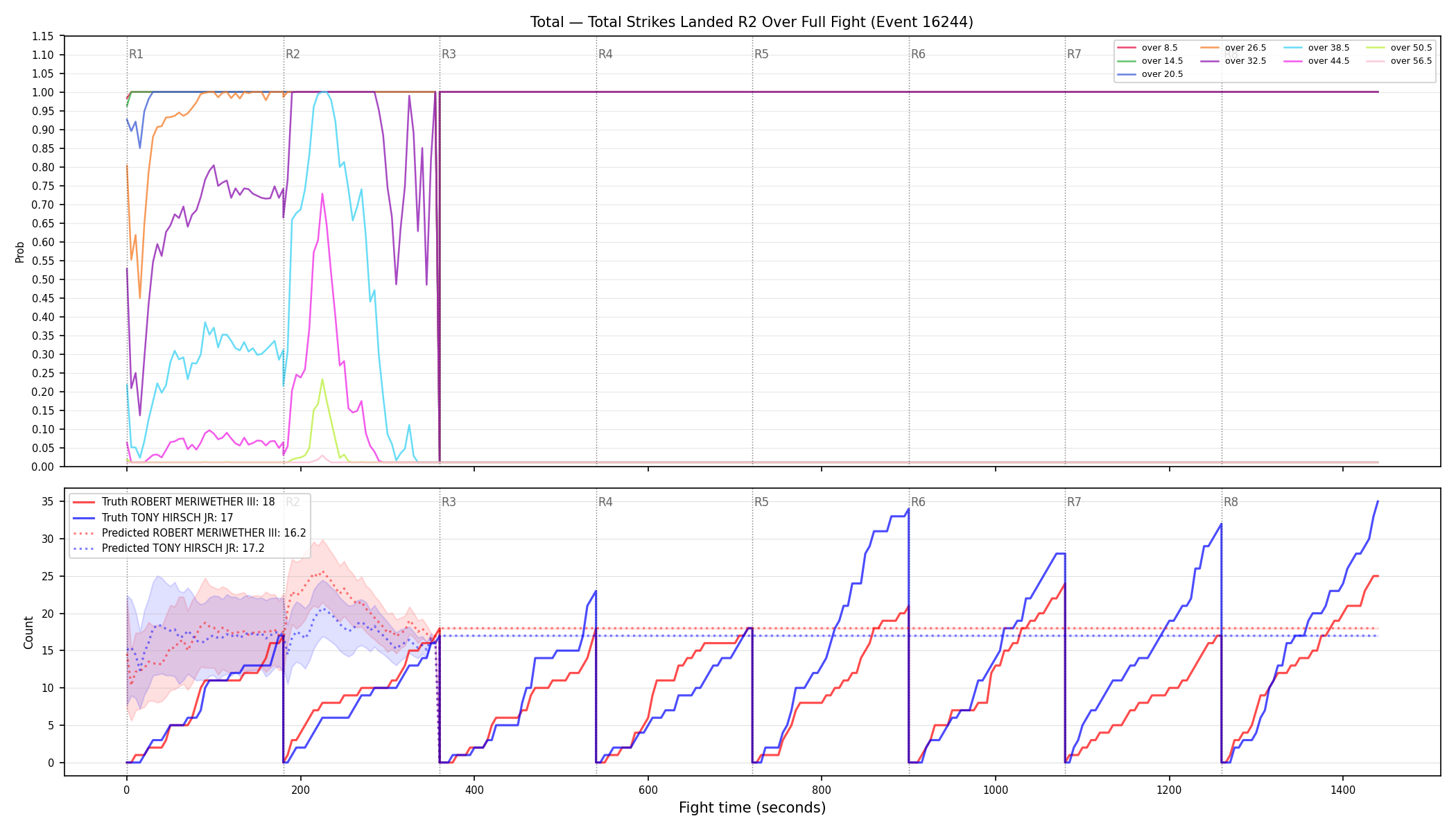The width and height of the screenshot is (1456, 832).
Task: Select the 'over 50.5' legend entry
Action: (1399, 48)
